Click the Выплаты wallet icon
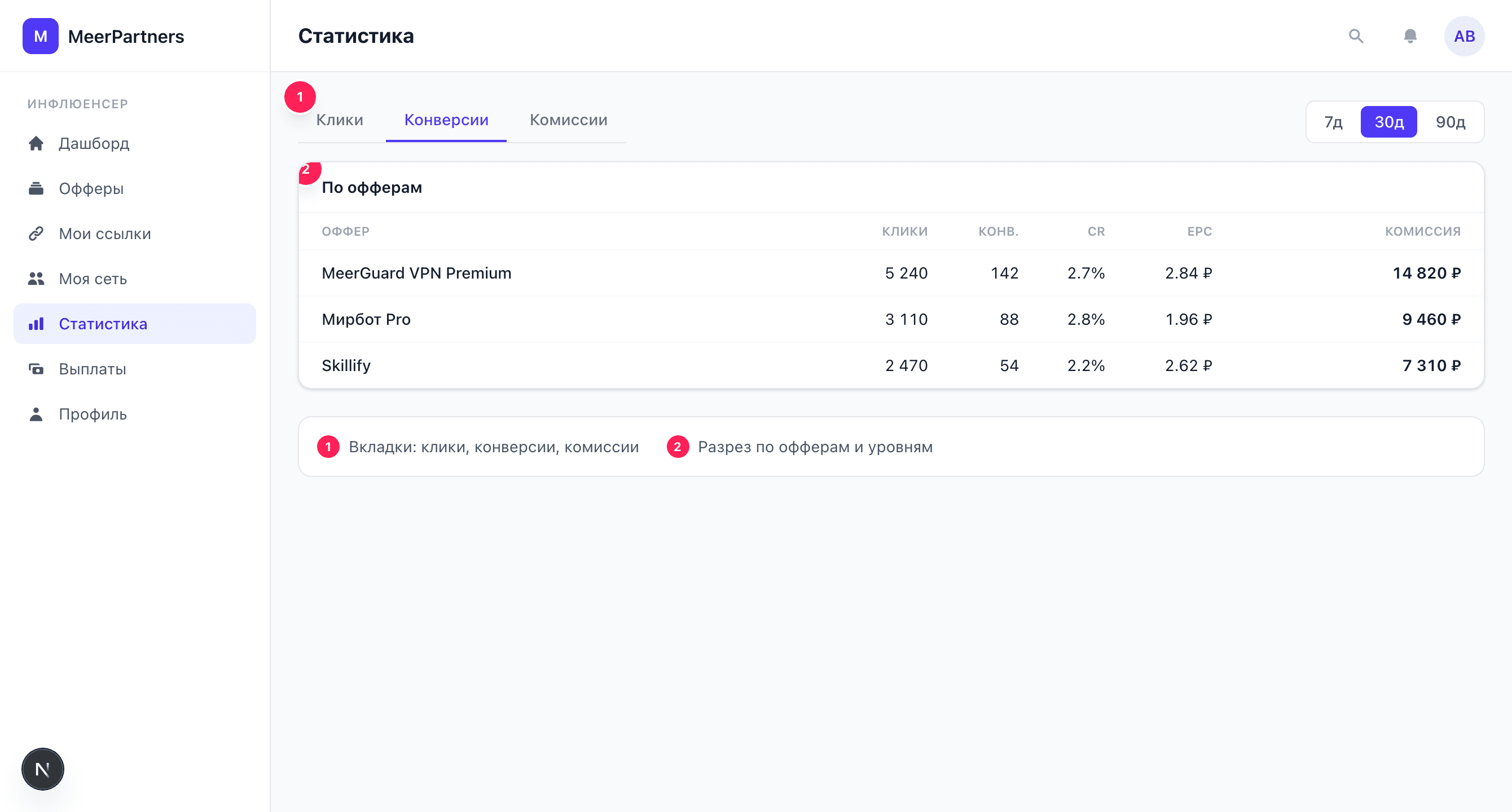1512x812 pixels. pyautogui.click(x=37, y=369)
